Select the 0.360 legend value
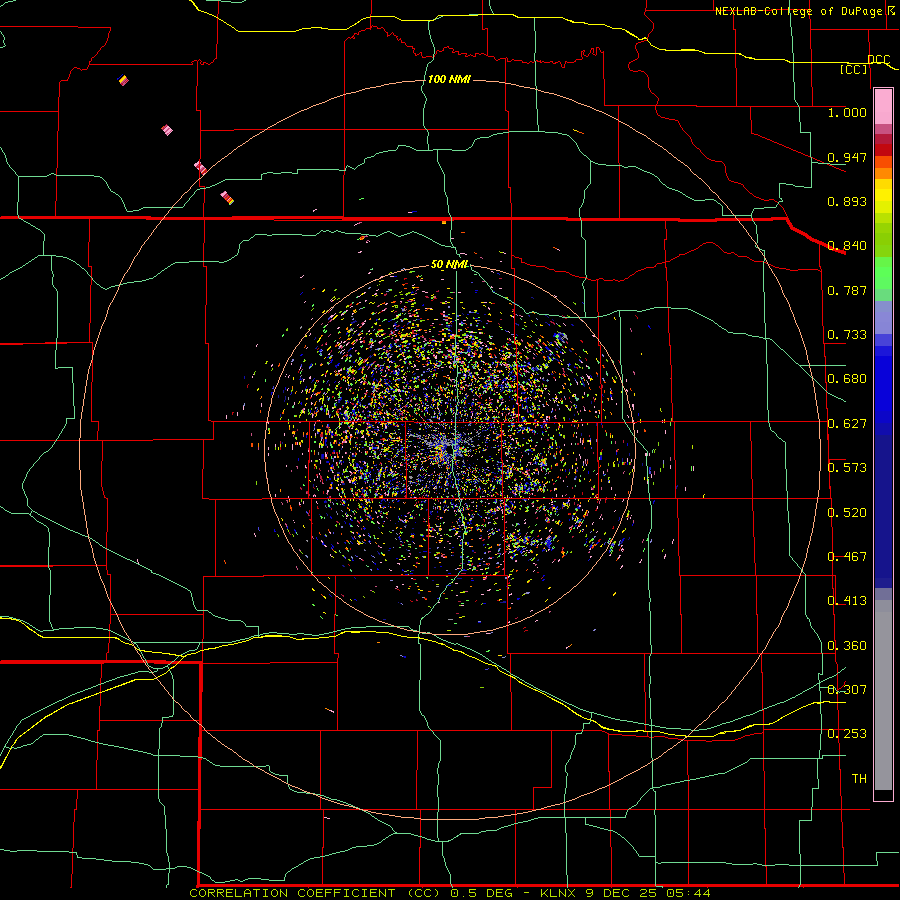The height and width of the screenshot is (900, 900). pos(847,646)
